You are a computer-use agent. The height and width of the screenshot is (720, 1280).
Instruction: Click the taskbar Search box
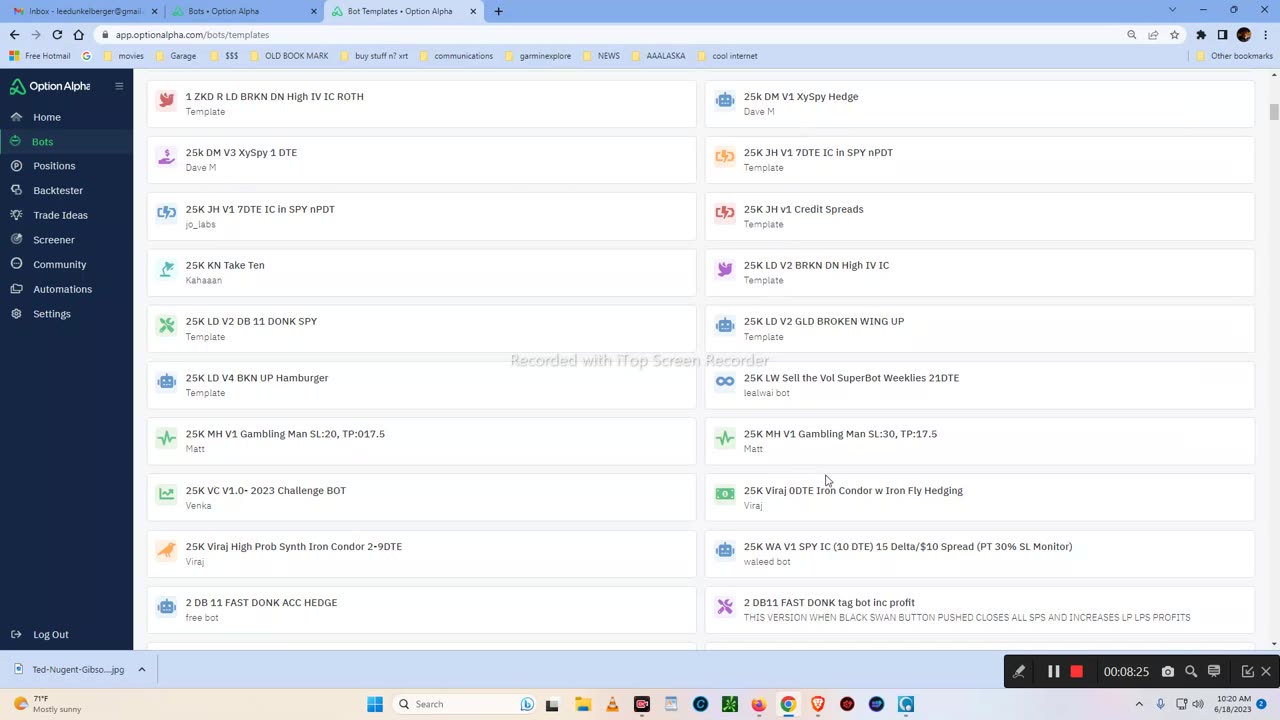tap(464, 704)
